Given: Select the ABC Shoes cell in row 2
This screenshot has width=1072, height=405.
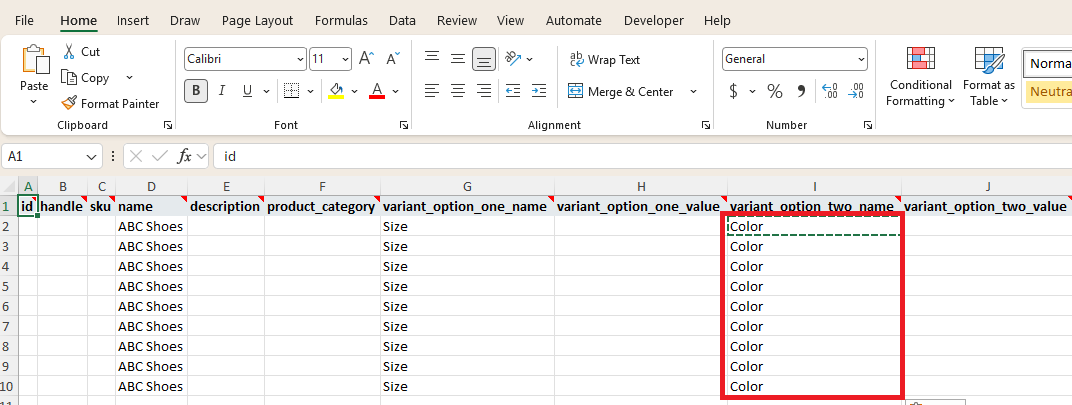Looking at the screenshot, I should point(151,226).
